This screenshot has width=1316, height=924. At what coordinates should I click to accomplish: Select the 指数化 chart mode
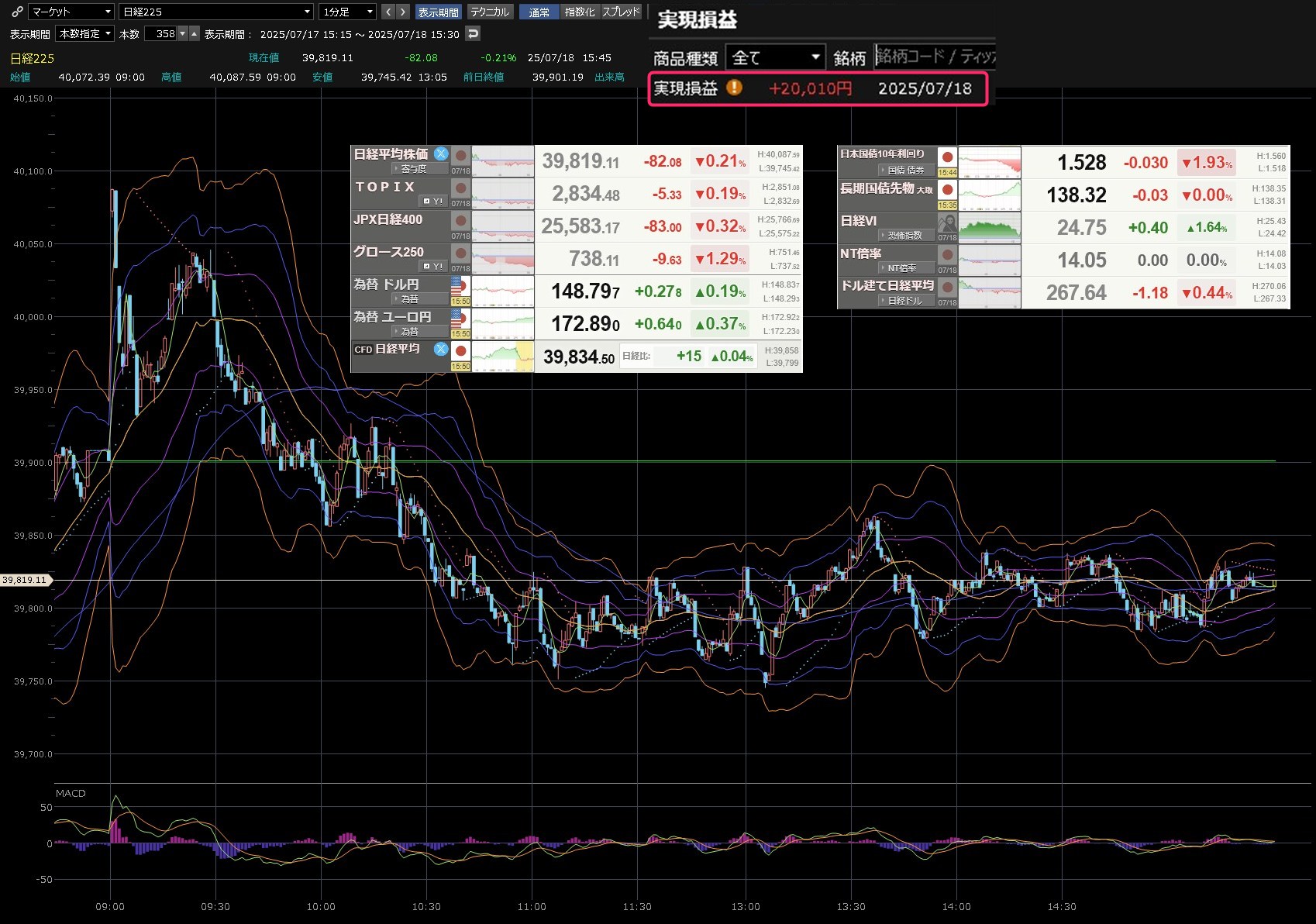[x=580, y=12]
